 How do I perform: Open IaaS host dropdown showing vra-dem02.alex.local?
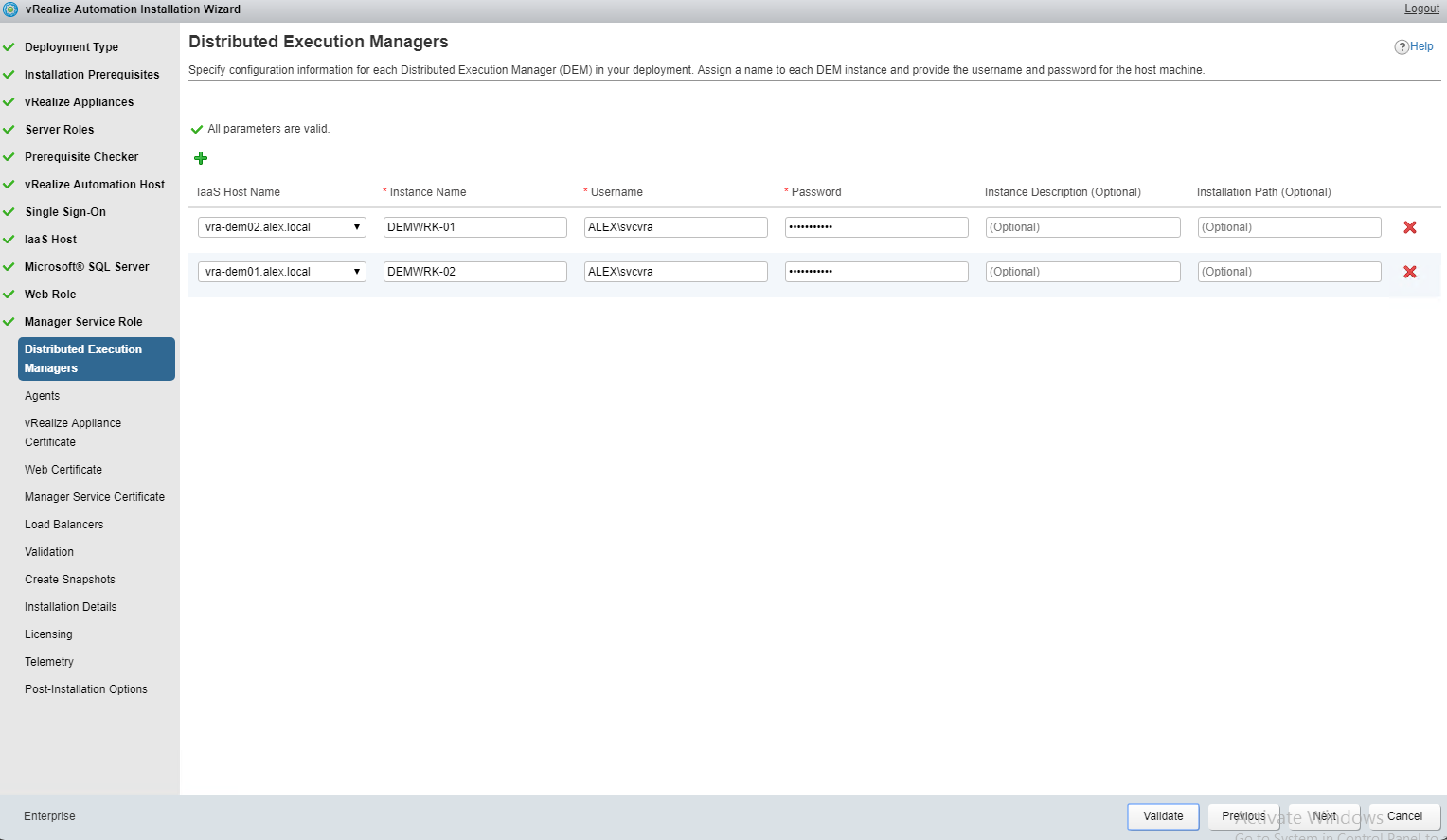[281, 227]
